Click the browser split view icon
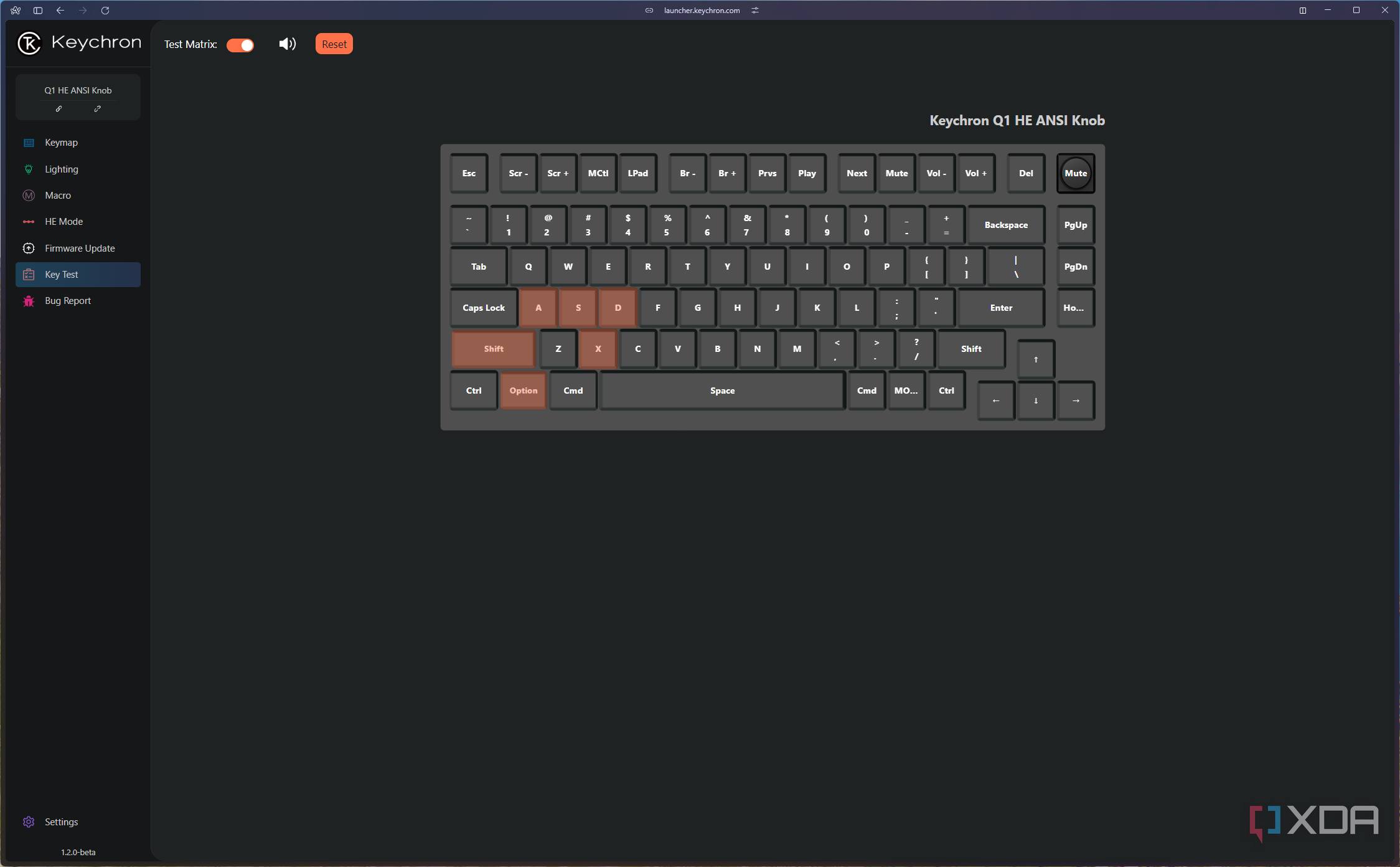 click(1302, 10)
